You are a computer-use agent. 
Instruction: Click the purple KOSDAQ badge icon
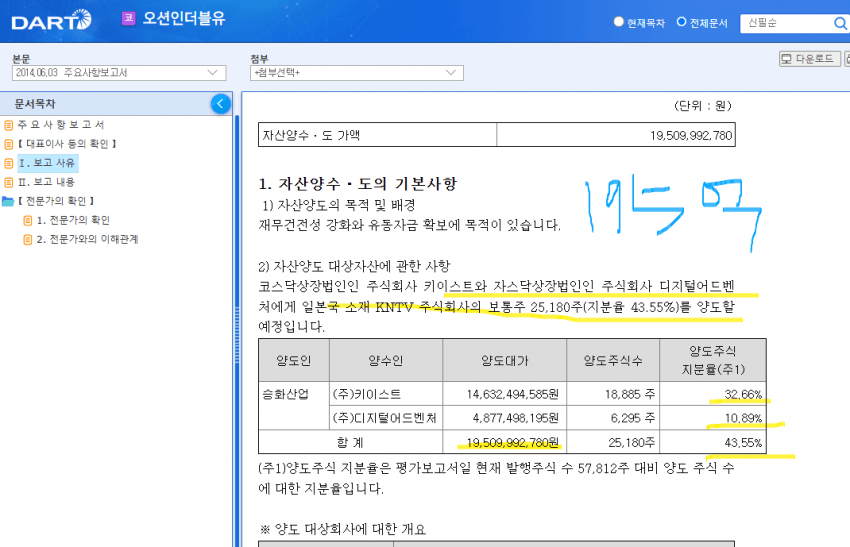(x=128, y=18)
